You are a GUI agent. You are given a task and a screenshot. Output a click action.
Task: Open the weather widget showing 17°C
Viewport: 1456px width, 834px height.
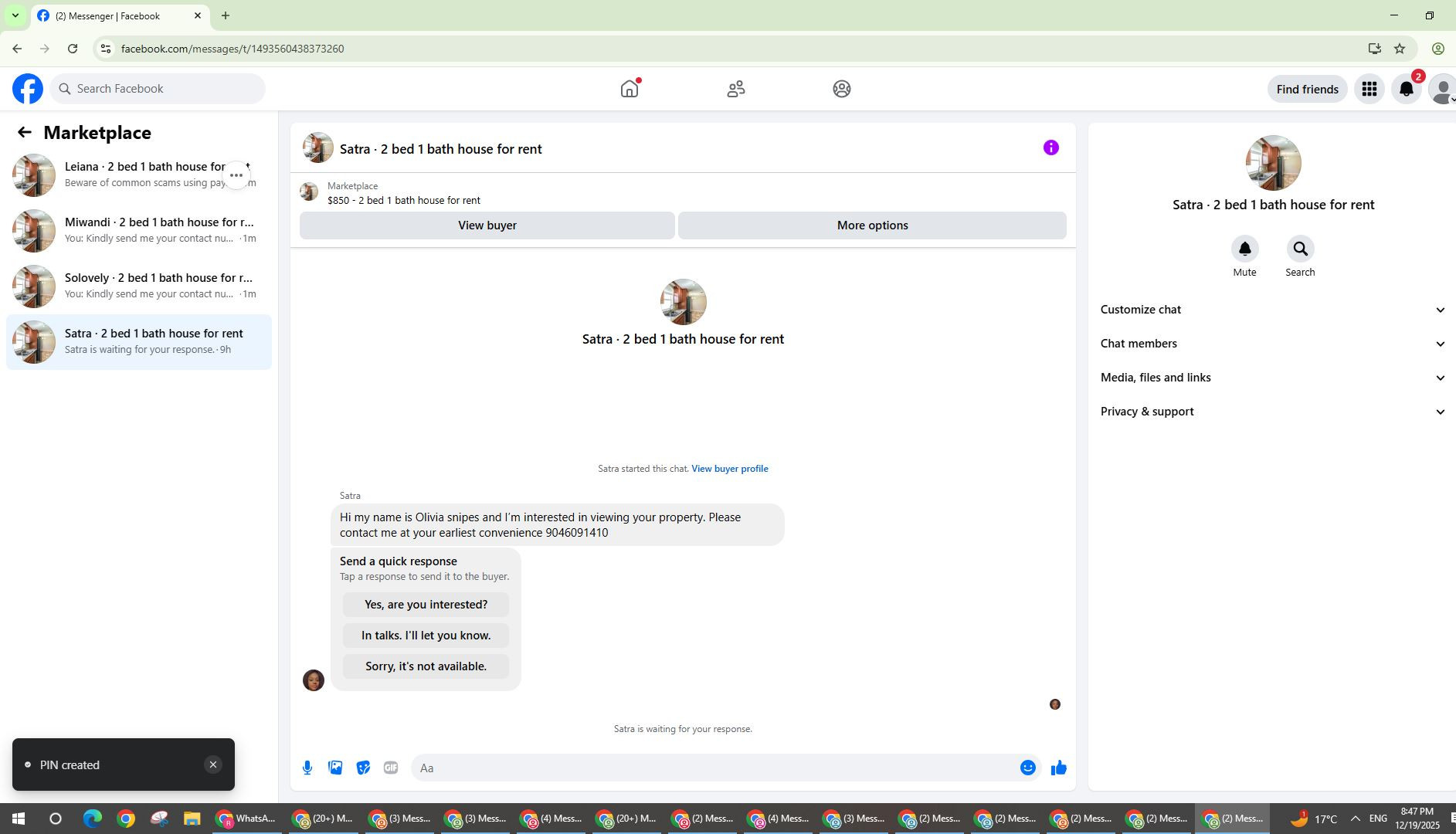click(x=1313, y=819)
